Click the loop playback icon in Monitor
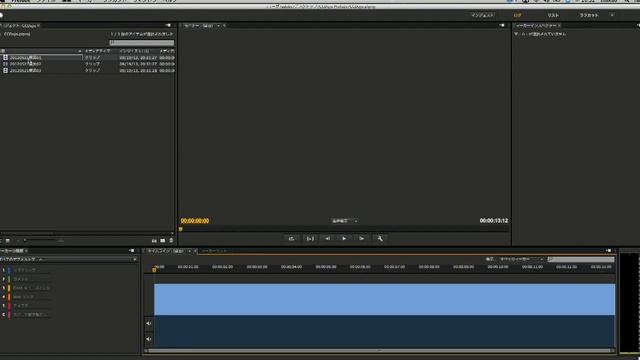640x360 pixels. 291,238
